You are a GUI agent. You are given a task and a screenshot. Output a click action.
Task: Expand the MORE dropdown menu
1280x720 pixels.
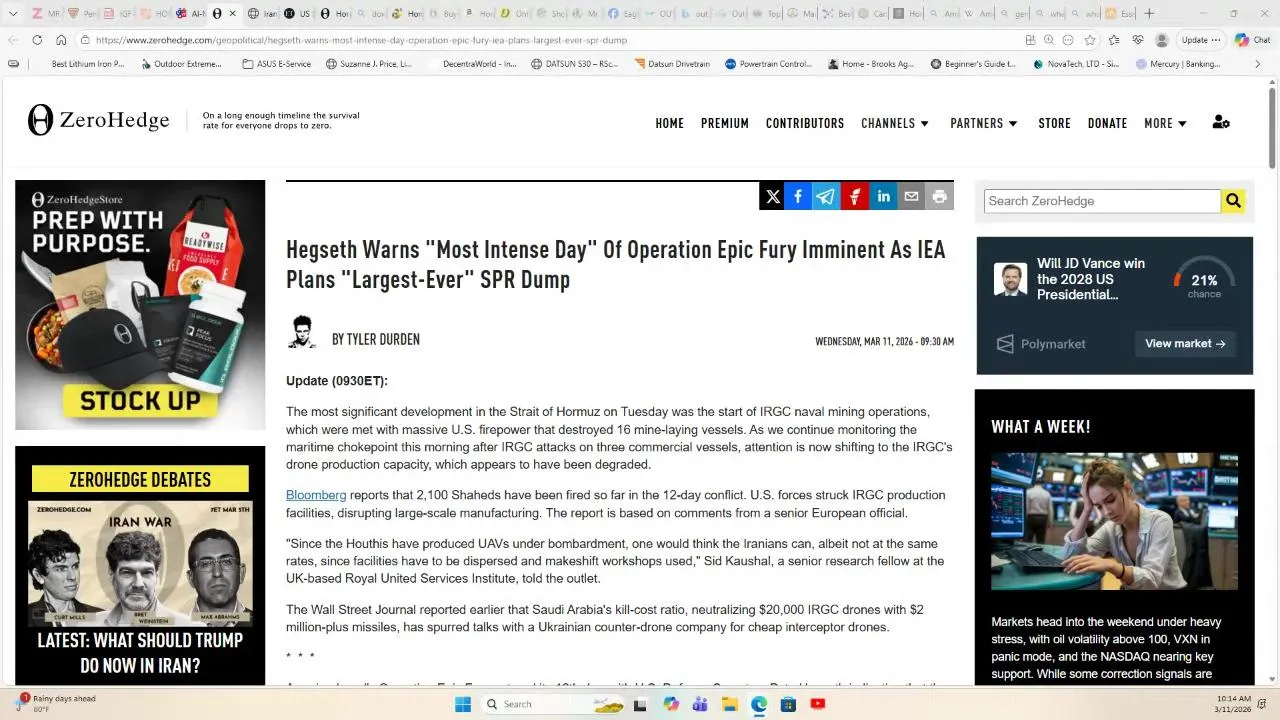(x=1166, y=123)
